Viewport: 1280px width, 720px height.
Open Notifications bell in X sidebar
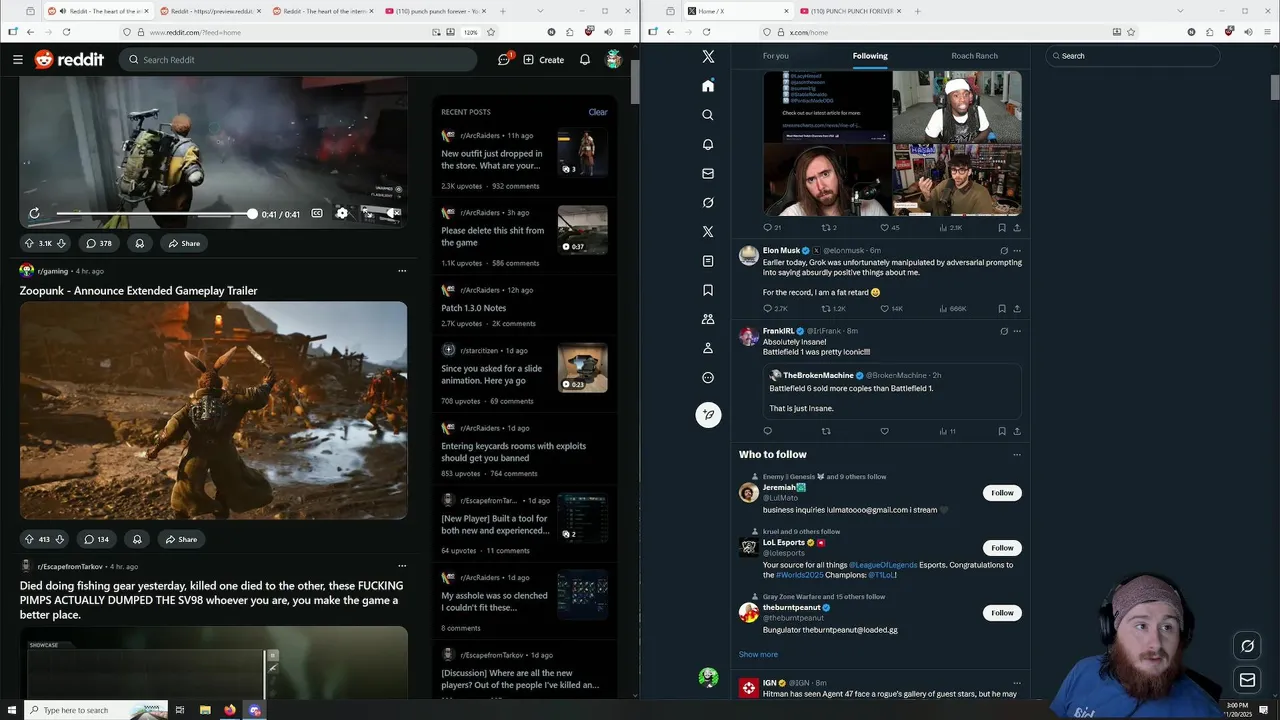708,144
